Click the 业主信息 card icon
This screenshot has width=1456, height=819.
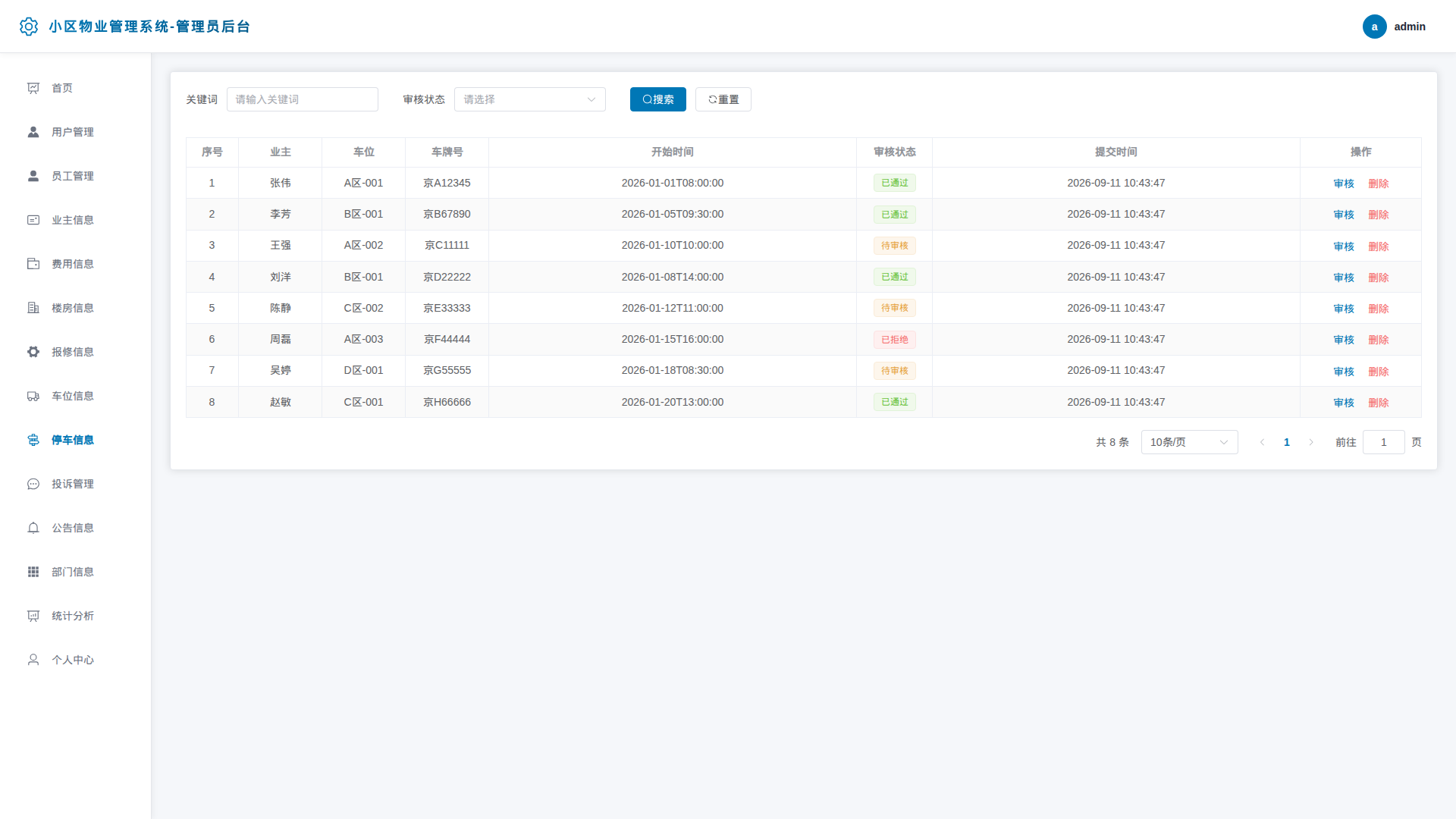tap(33, 220)
